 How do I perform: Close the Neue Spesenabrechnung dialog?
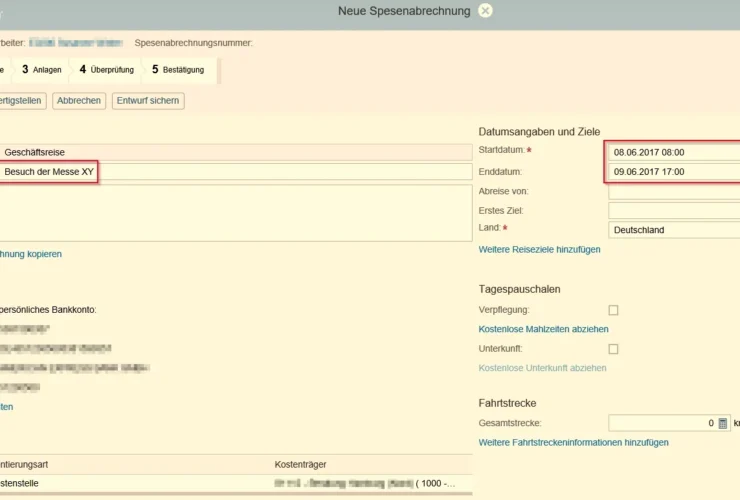pyautogui.click(x=485, y=11)
